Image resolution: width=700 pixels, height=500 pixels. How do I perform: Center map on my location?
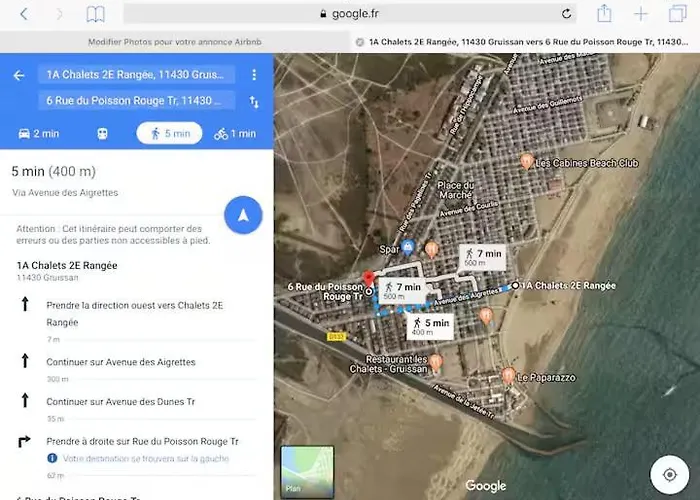click(x=669, y=473)
